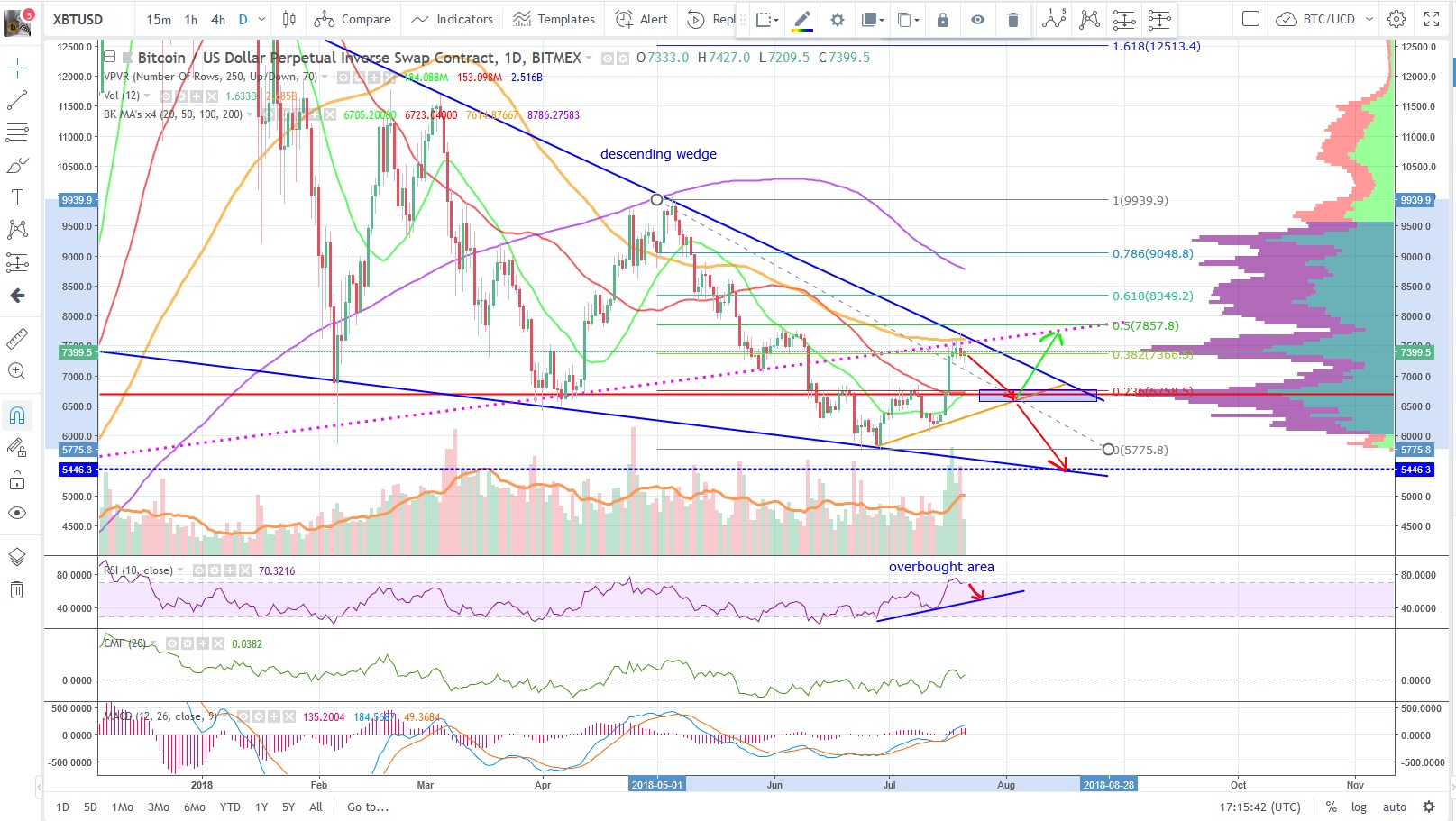The image size is (1456, 821).
Task: Select the XABCD pattern tool
Action: click(1089, 18)
